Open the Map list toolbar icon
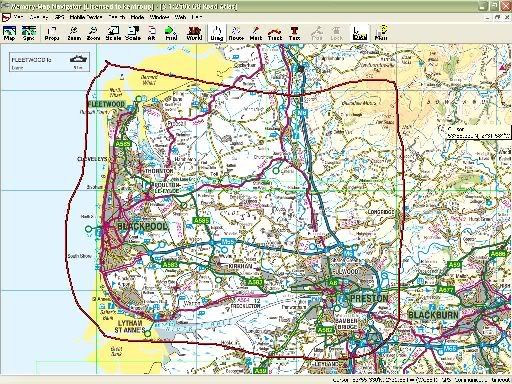This screenshot has width=512, height=384. 9,33
